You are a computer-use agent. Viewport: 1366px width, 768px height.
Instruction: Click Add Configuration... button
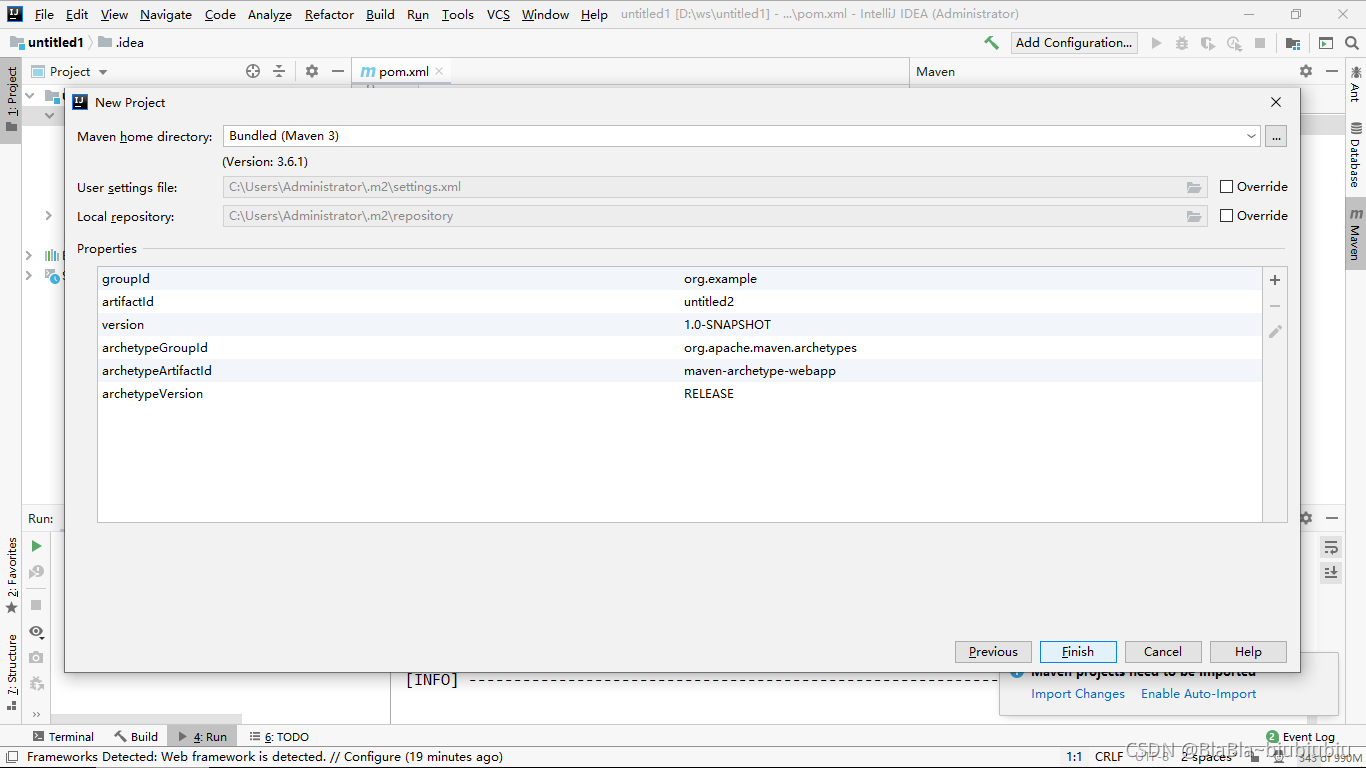click(x=1074, y=43)
